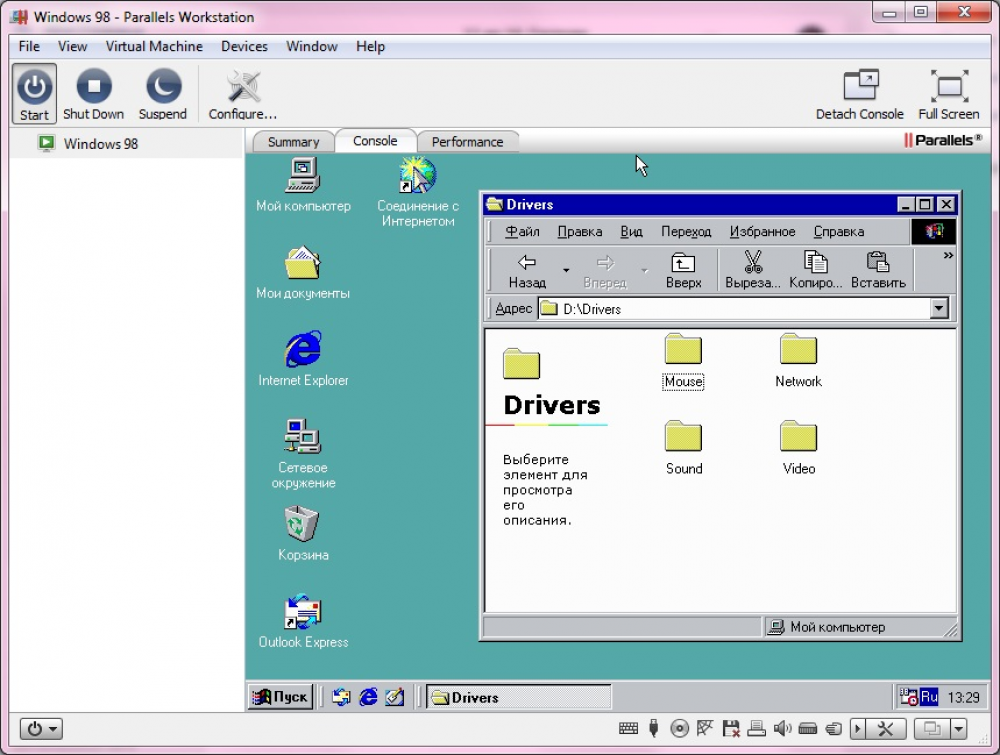Open the Help menu
Image resolution: width=1000 pixels, height=755 pixels.
point(371,47)
